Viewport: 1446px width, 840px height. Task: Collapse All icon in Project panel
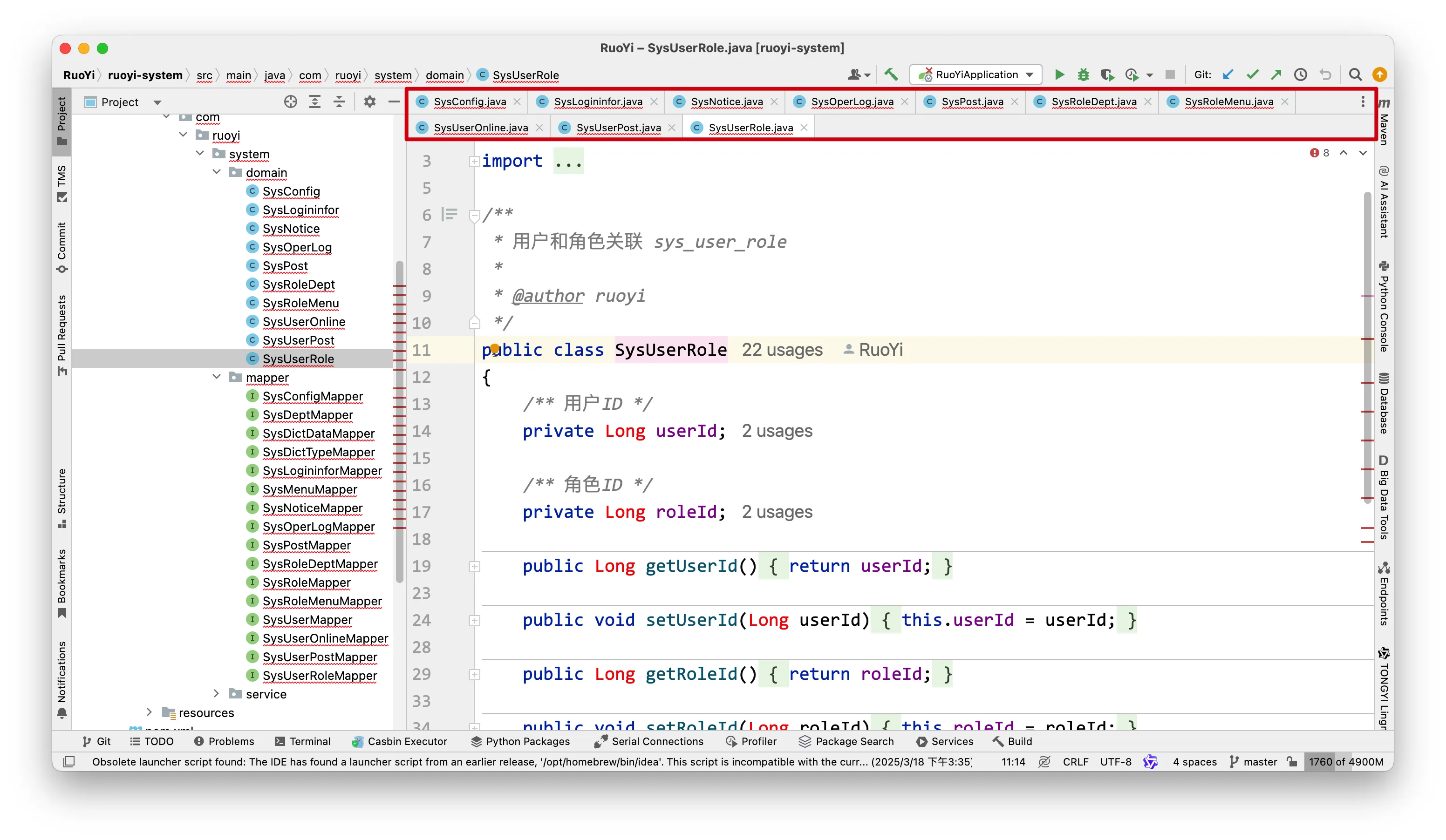point(339,102)
